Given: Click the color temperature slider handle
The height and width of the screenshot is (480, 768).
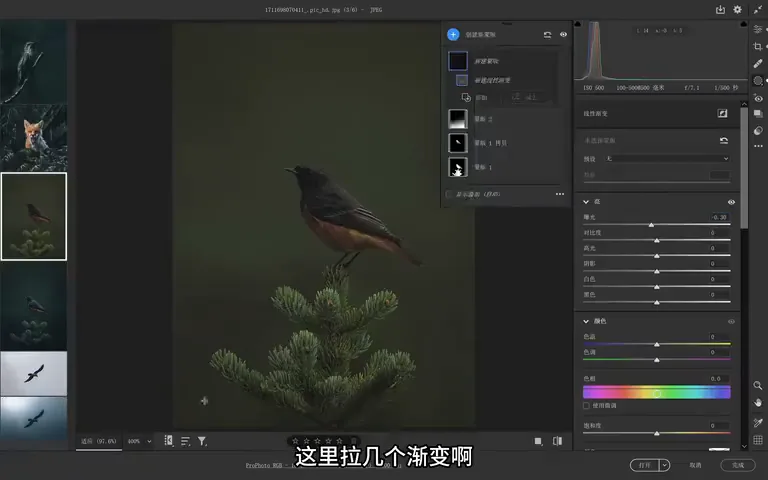Looking at the screenshot, I should point(657,344).
